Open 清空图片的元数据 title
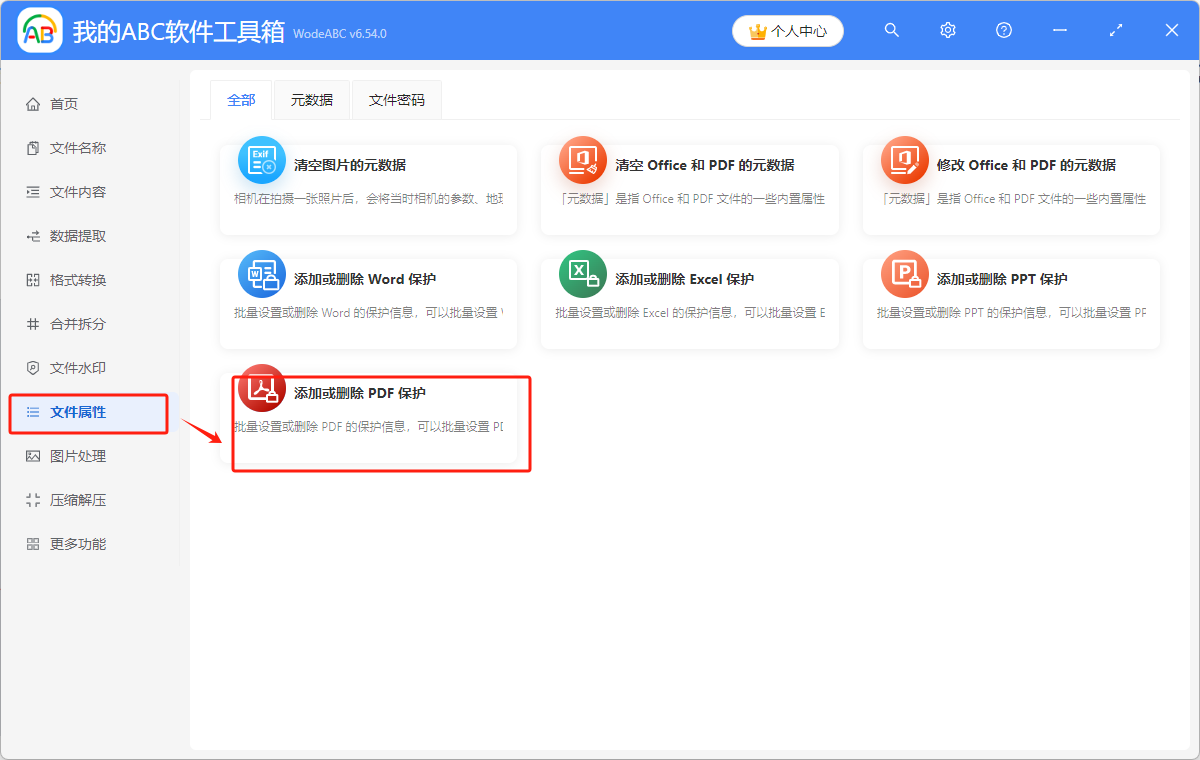Viewport: 1200px width, 760px height. [x=350, y=165]
